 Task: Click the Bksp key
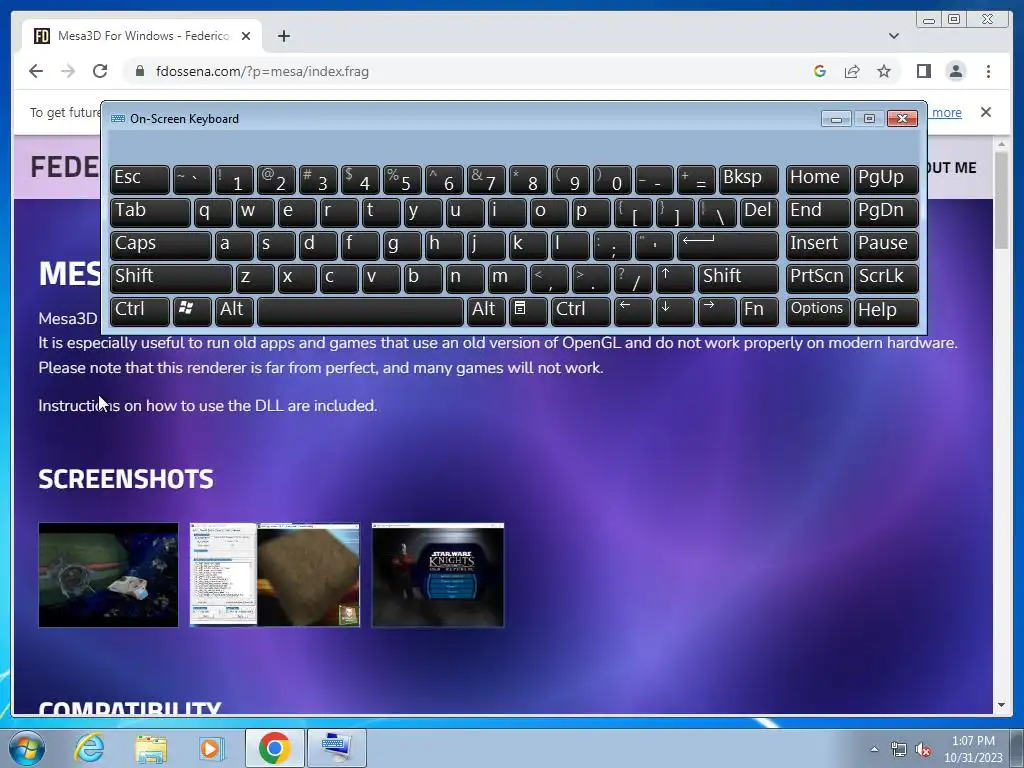point(748,178)
